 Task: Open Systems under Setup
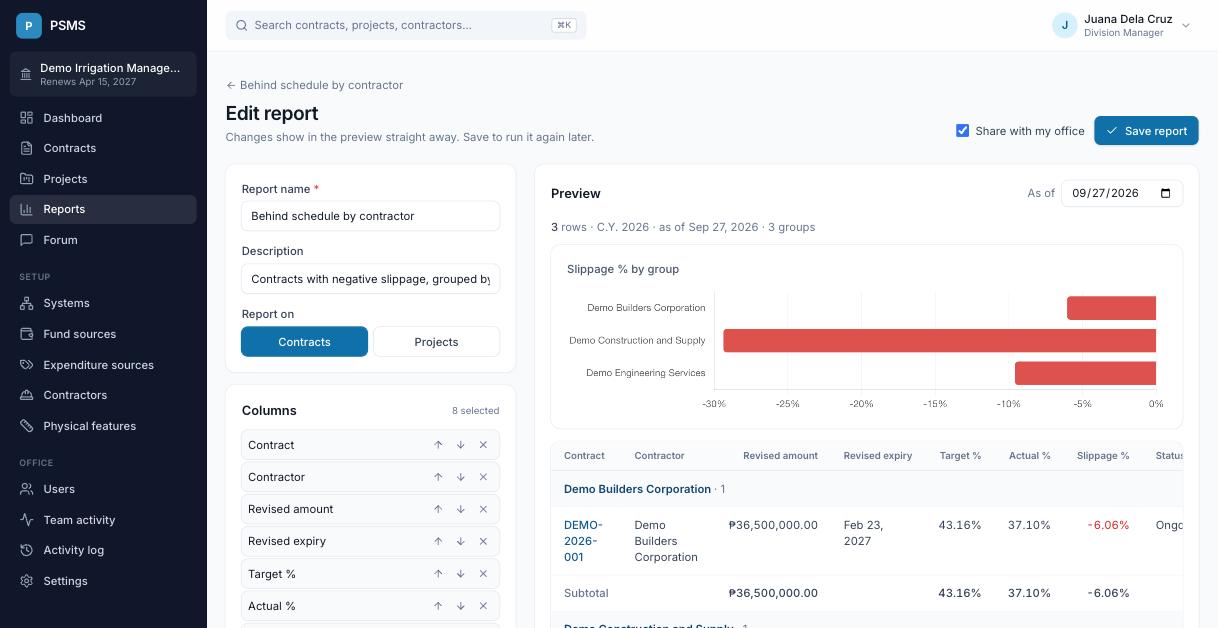coord(103,303)
